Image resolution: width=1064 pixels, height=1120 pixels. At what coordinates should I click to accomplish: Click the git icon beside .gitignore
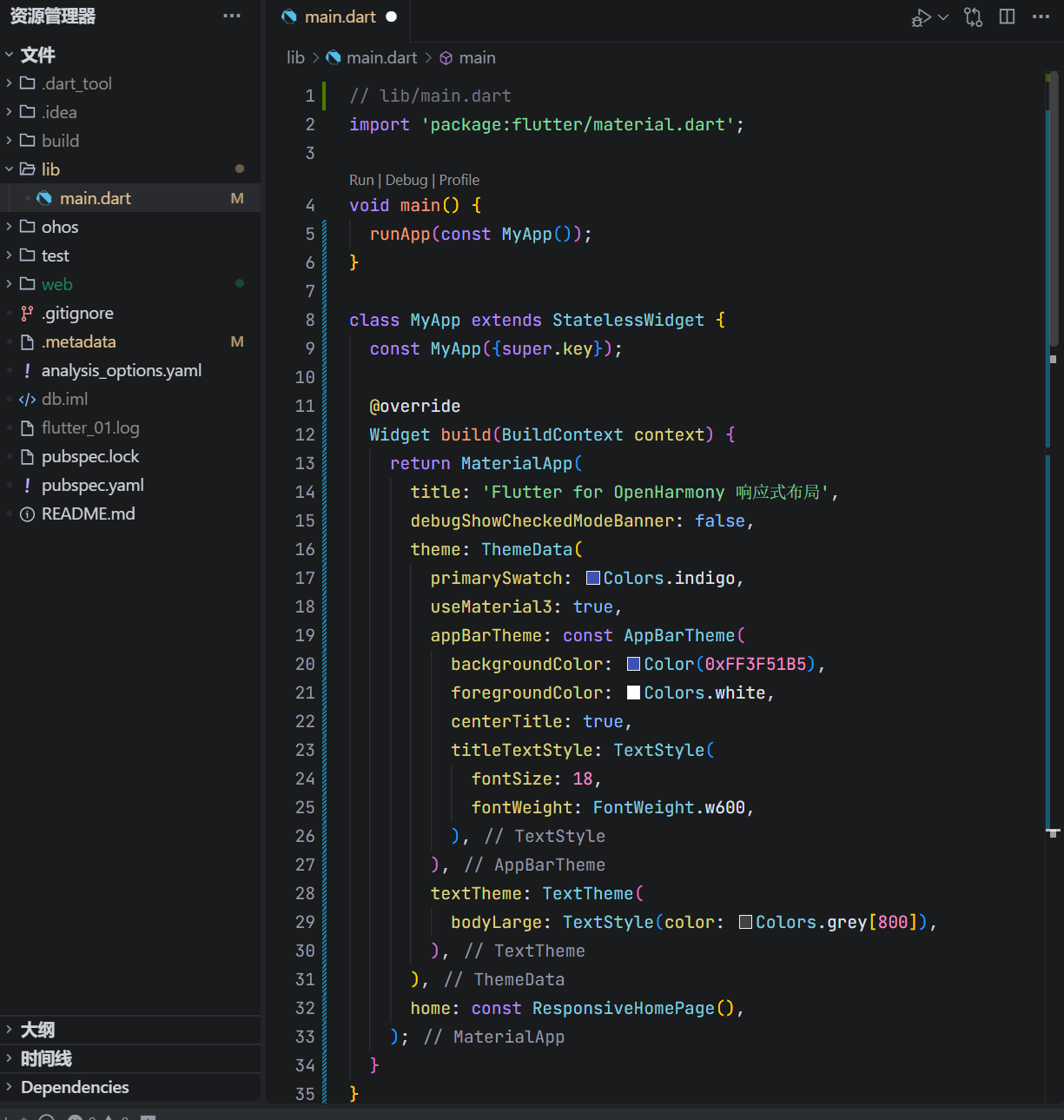27,313
